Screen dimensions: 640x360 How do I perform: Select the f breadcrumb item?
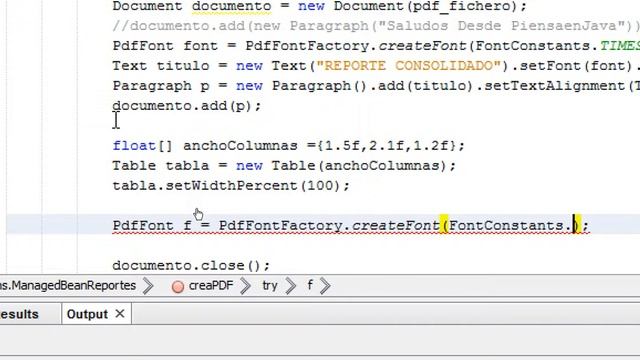(310, 285)
